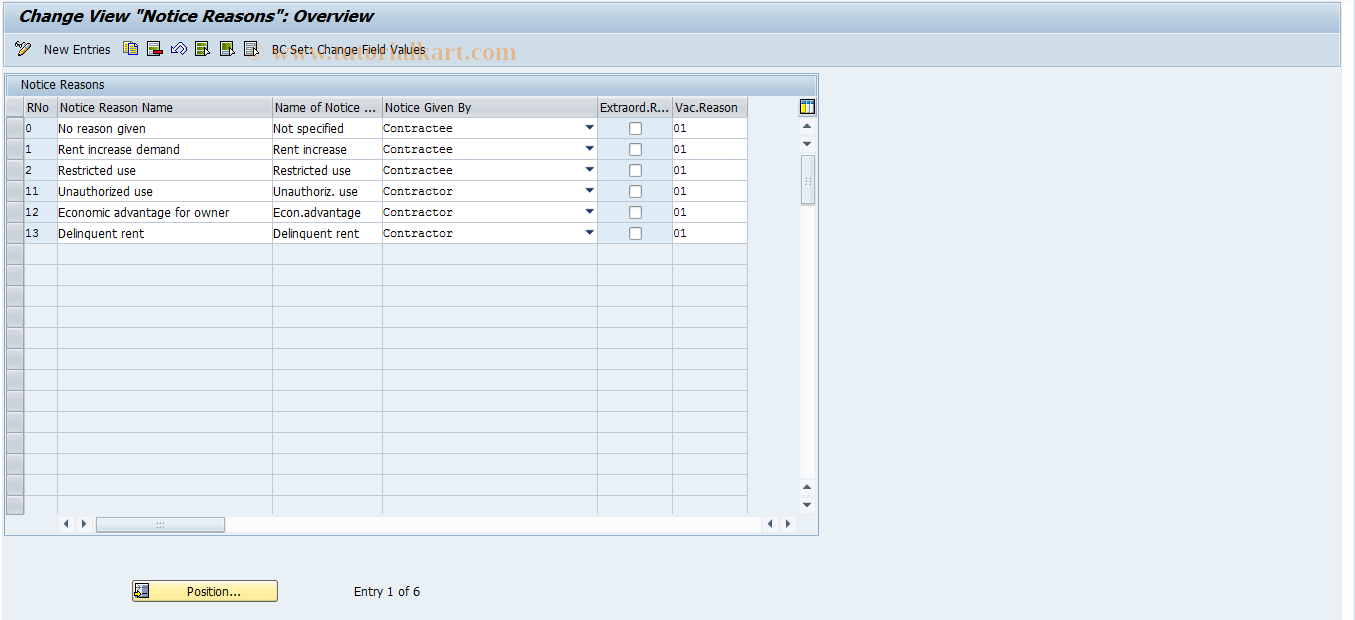
Task: Click 'Economic advantage for owner' cell
Action: (164, 212)
